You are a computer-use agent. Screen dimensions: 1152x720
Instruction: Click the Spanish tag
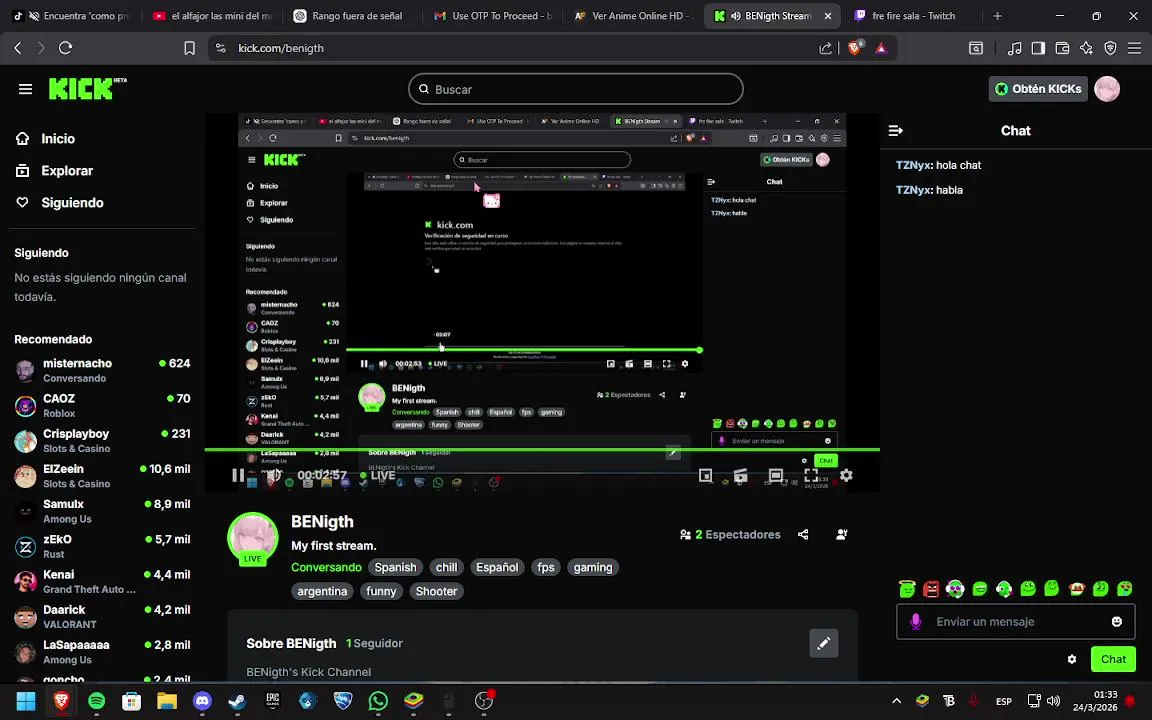395,567
